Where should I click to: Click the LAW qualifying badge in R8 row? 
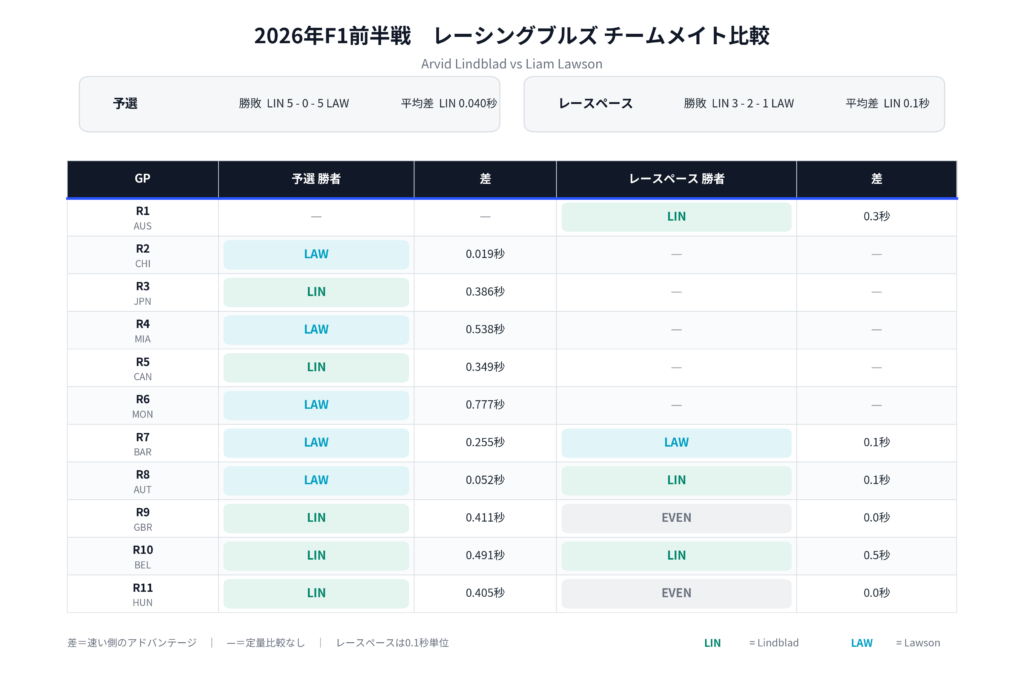(316, 481)
